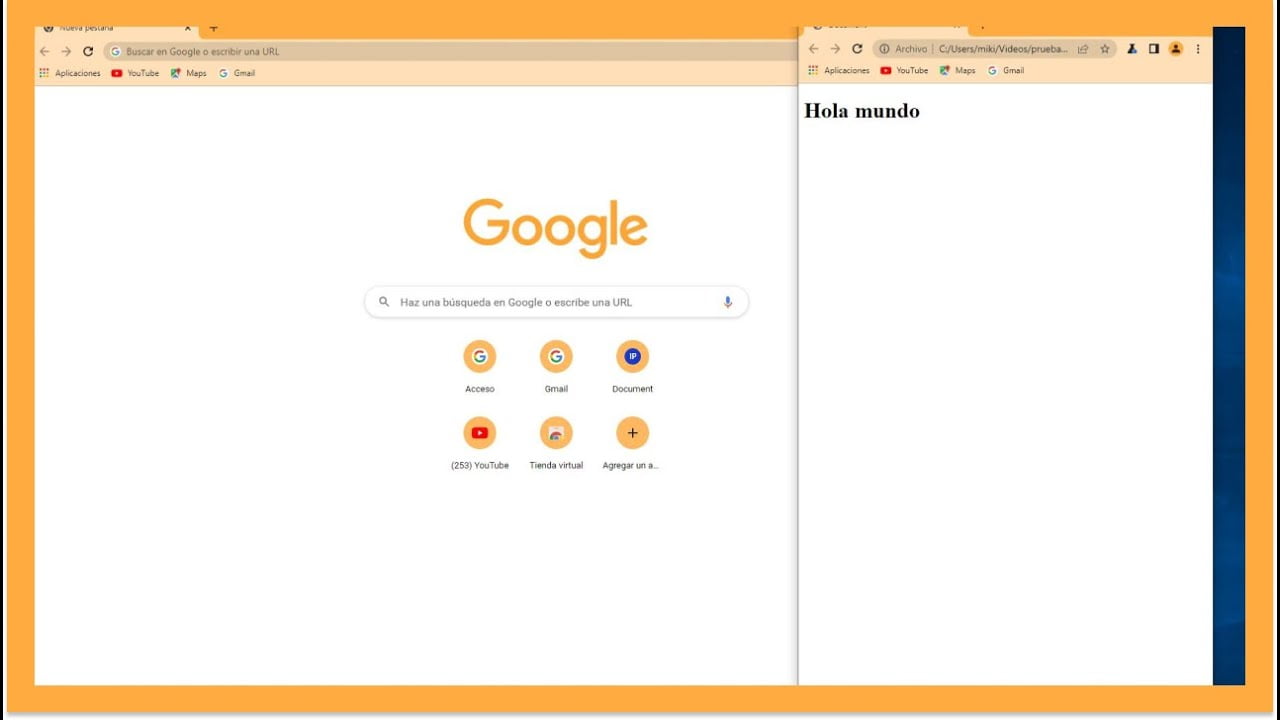Click the magnifier icon in search box

(x=384, y=302)
